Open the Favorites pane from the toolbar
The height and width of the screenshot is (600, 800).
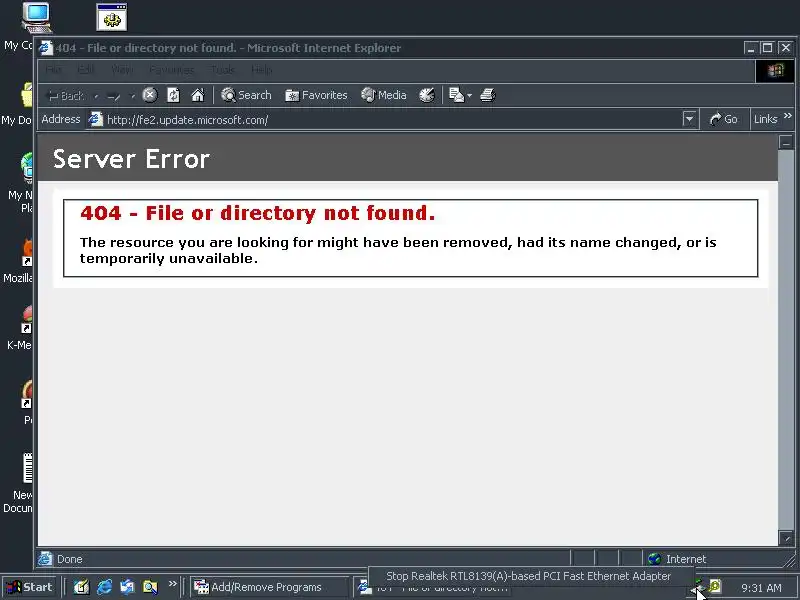pyautogui.click(x=316, y=95)
